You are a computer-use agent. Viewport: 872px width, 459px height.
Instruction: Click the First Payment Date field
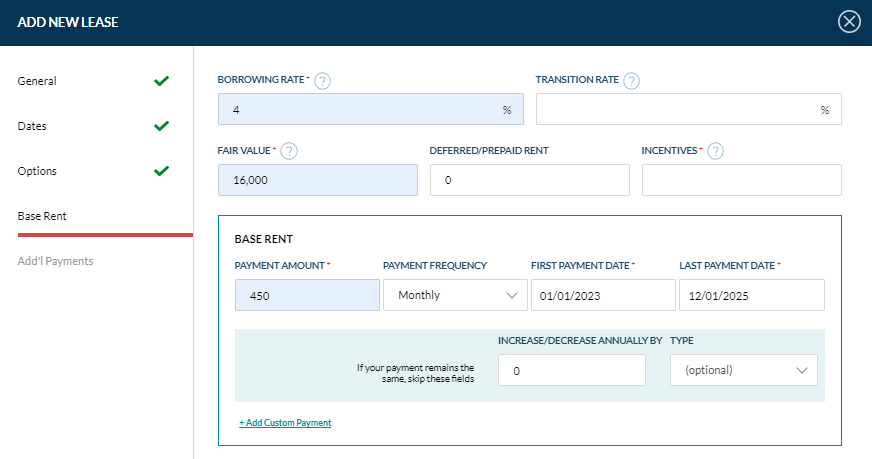pyautogui.click(x=603, y=295)
